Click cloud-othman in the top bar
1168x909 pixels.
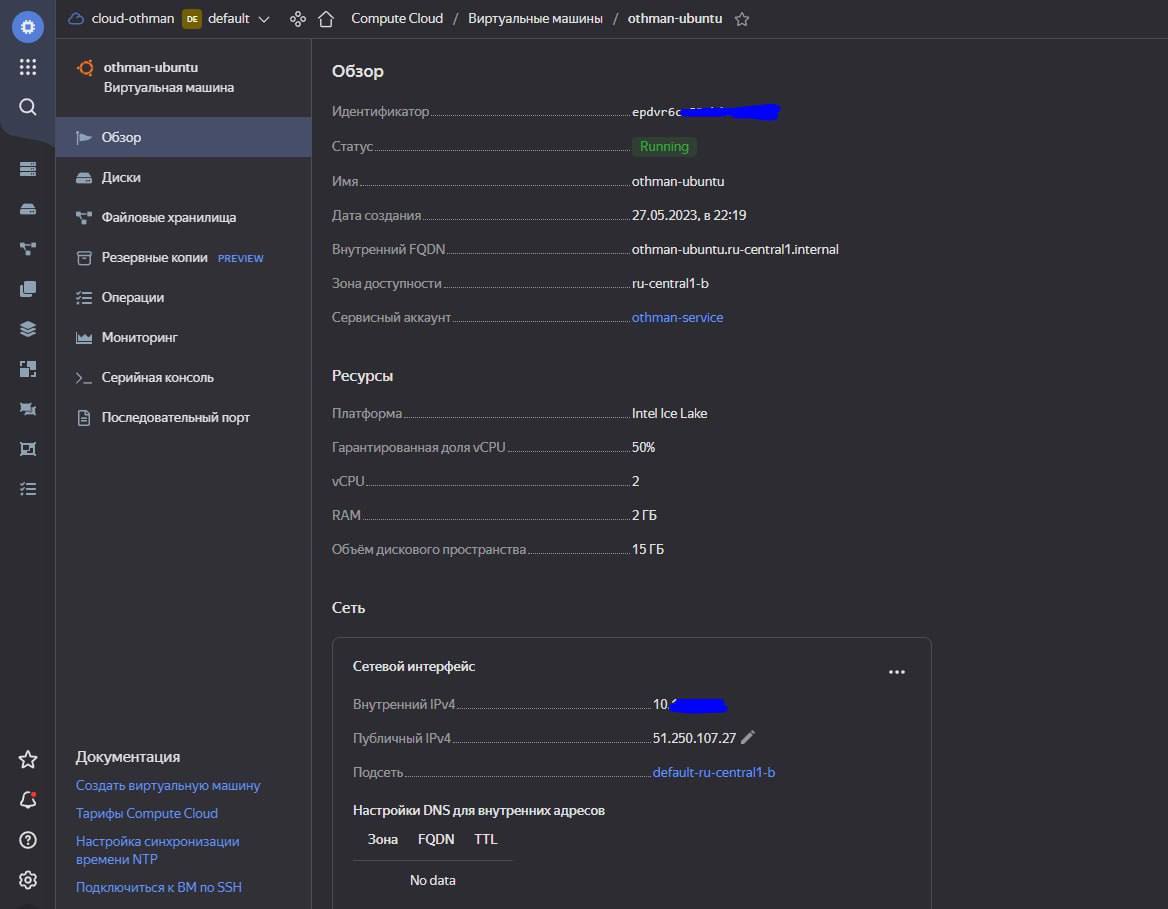(x=133, y=19)
